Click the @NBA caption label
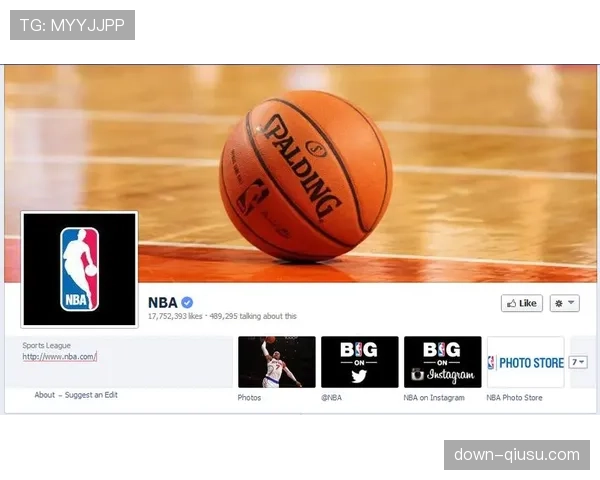This screenshot has width=600, height=480. (x=331, y=398)
